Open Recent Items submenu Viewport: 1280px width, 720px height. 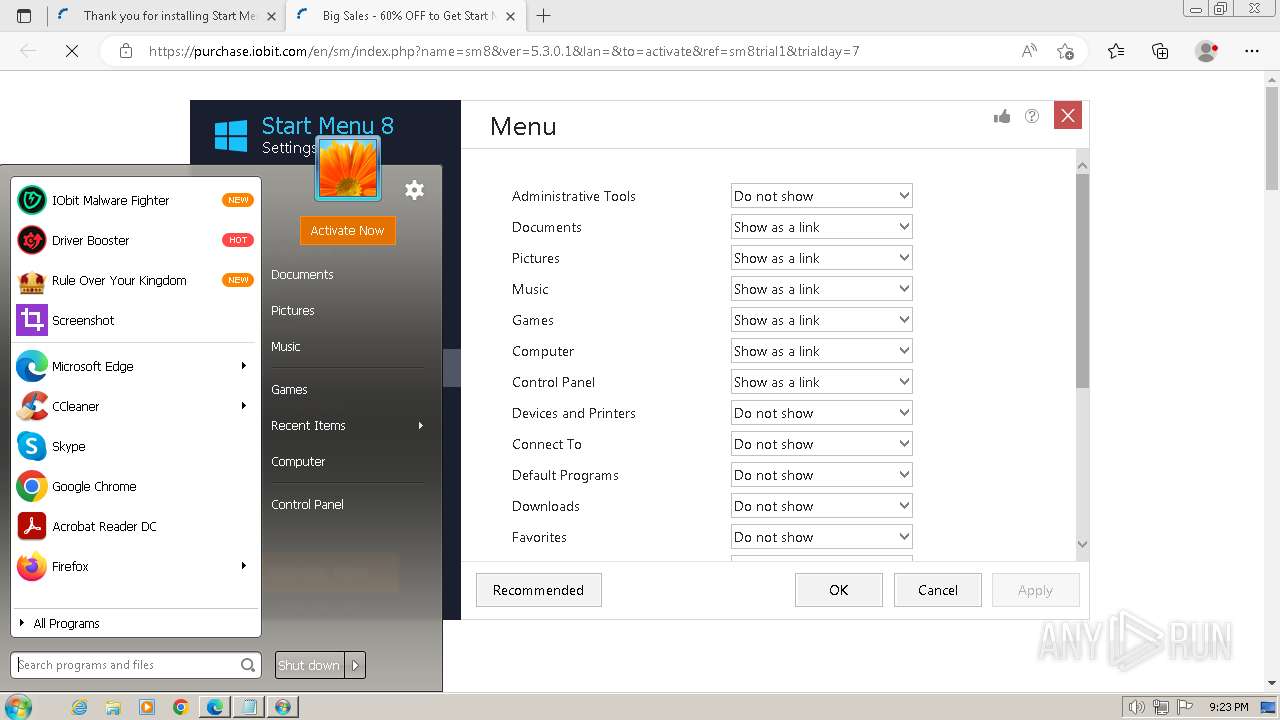click(x=348, y=425)
